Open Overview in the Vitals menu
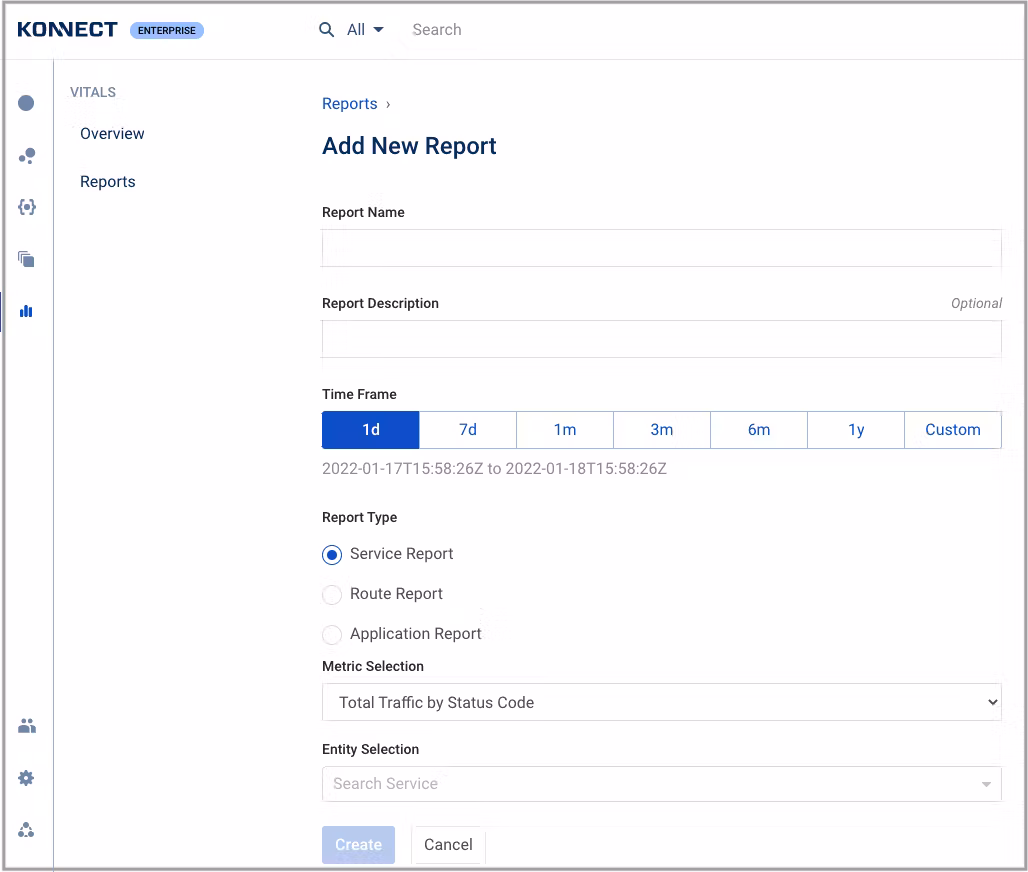1028x872 pixels. click(x=112, y=134)
